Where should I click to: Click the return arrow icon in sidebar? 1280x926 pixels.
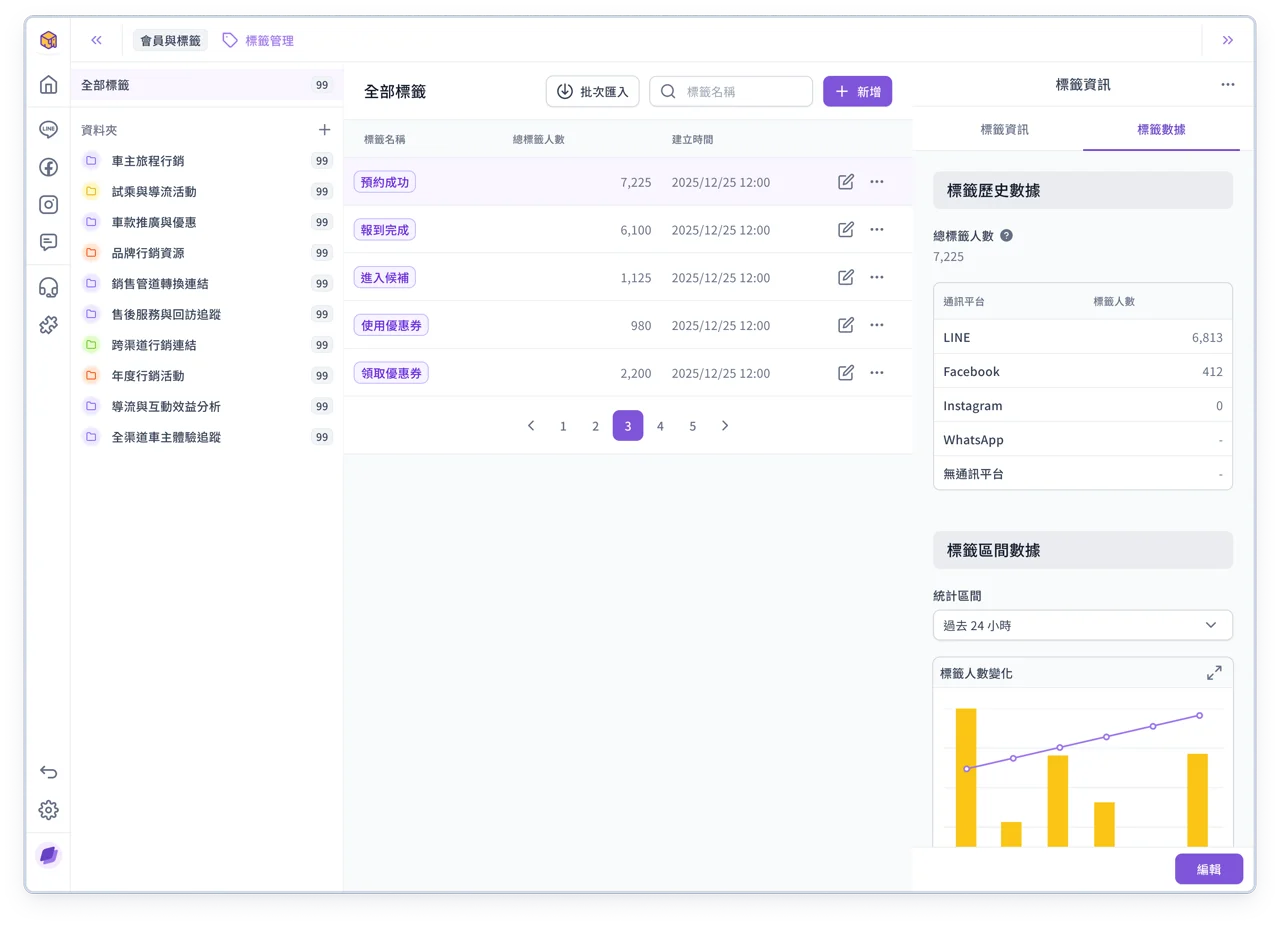48,772
